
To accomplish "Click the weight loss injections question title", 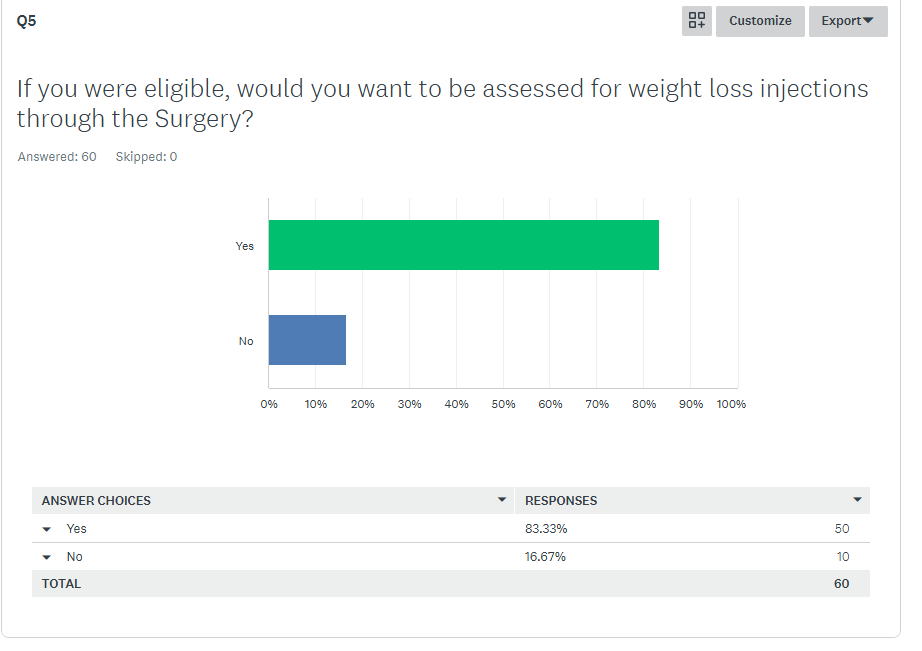I will pyautogui.click(x=442, y=103).
